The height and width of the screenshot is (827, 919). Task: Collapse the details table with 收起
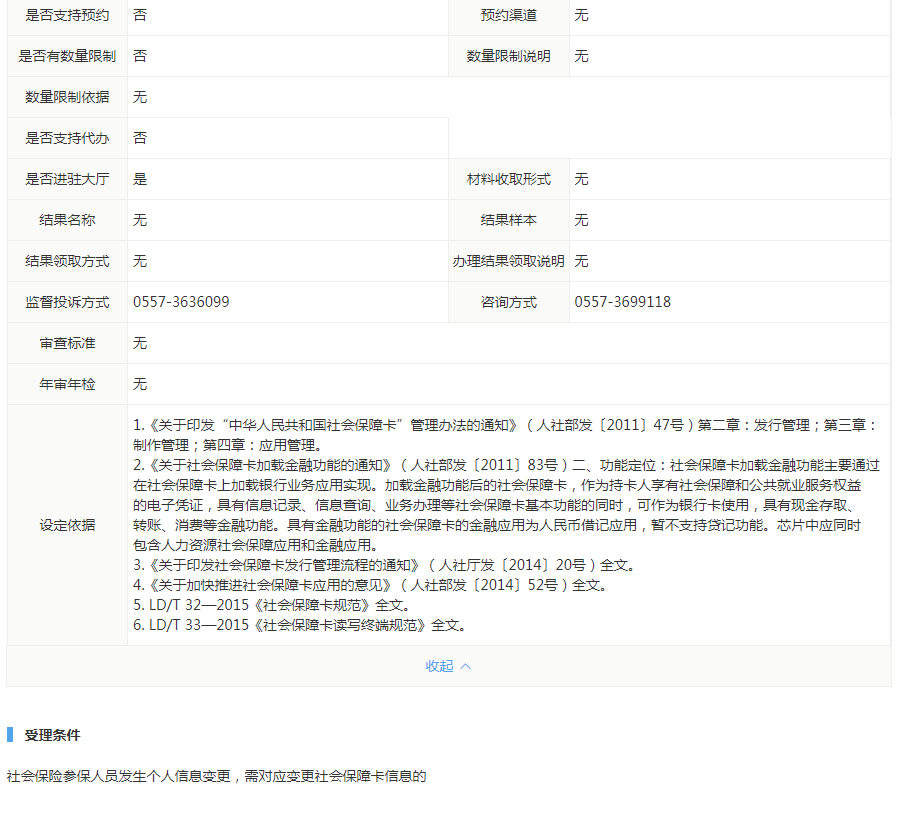[440, 666]
